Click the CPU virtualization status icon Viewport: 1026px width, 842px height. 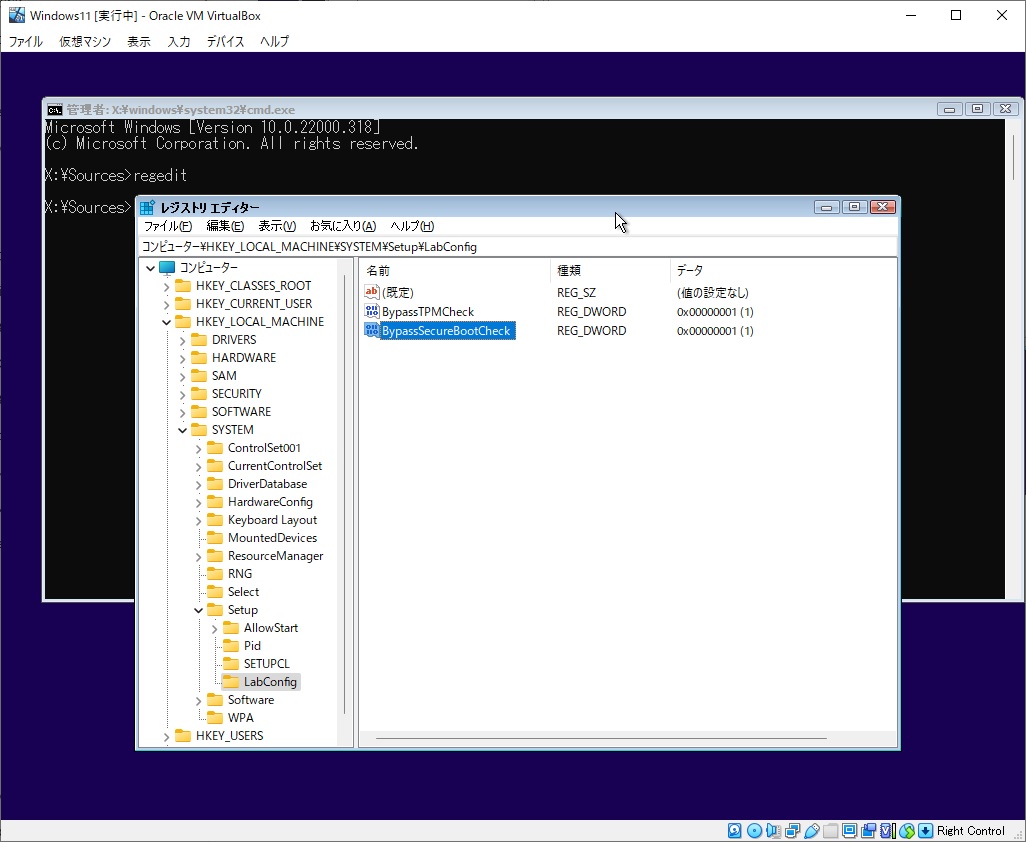(x=887, y=831)
